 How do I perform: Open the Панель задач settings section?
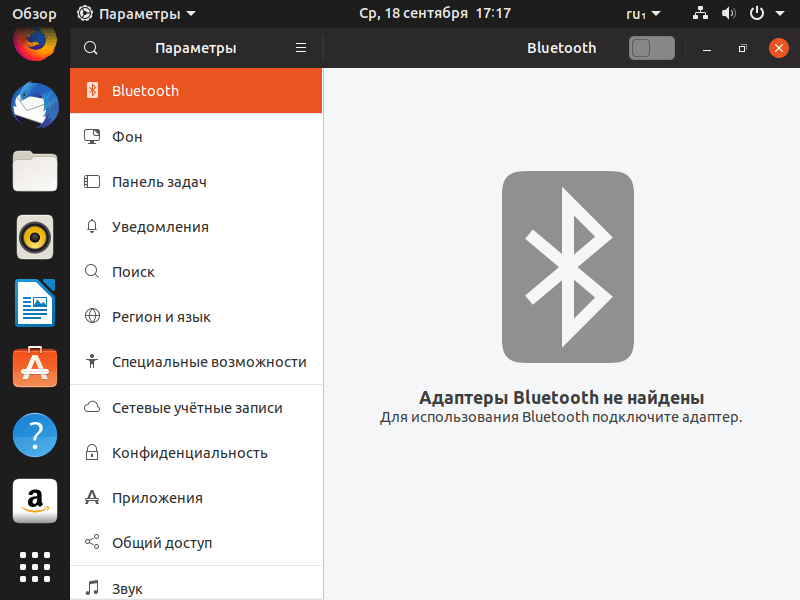tap(196, 182)
